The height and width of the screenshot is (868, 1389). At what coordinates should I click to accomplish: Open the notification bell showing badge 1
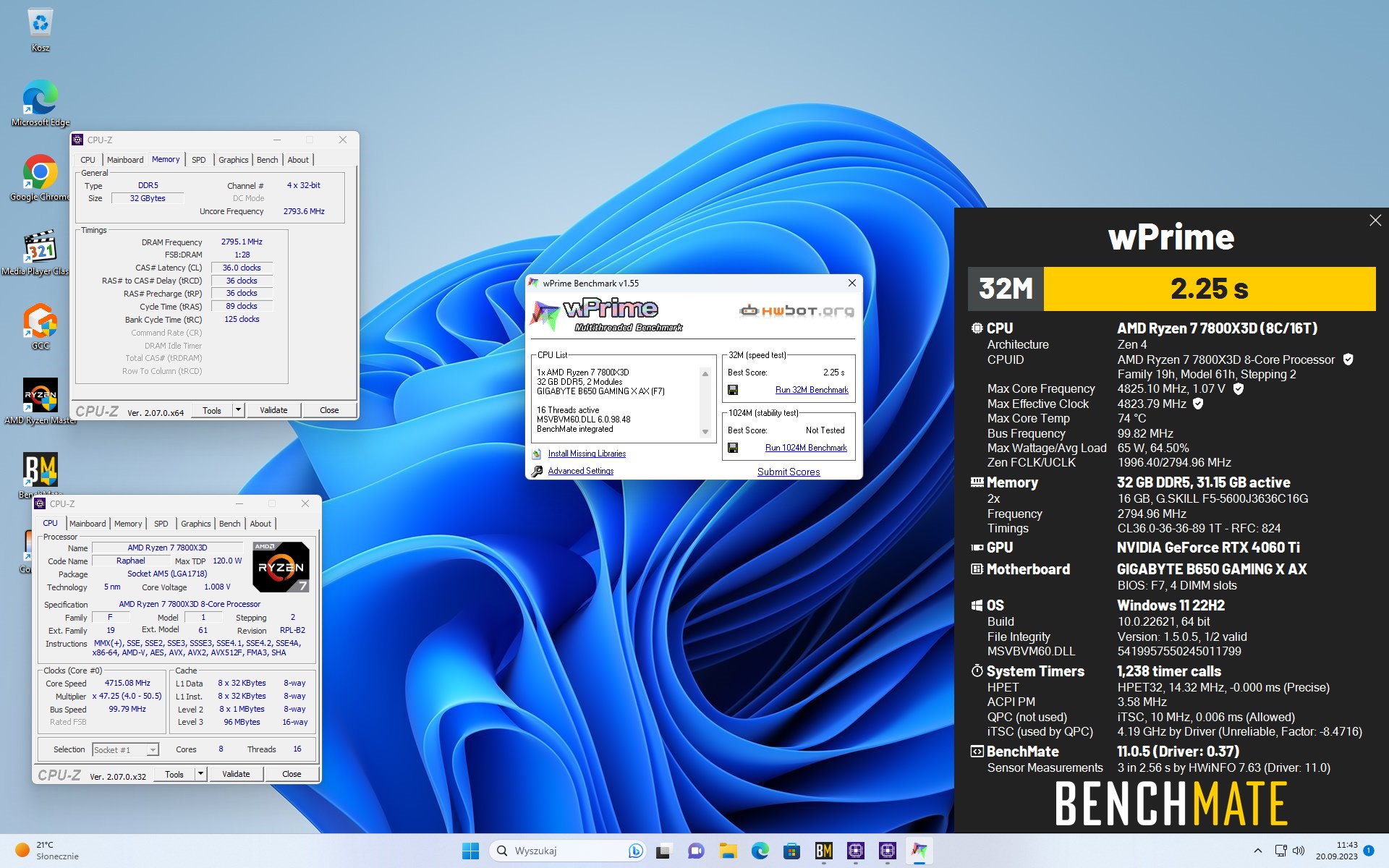[1369, 851]
